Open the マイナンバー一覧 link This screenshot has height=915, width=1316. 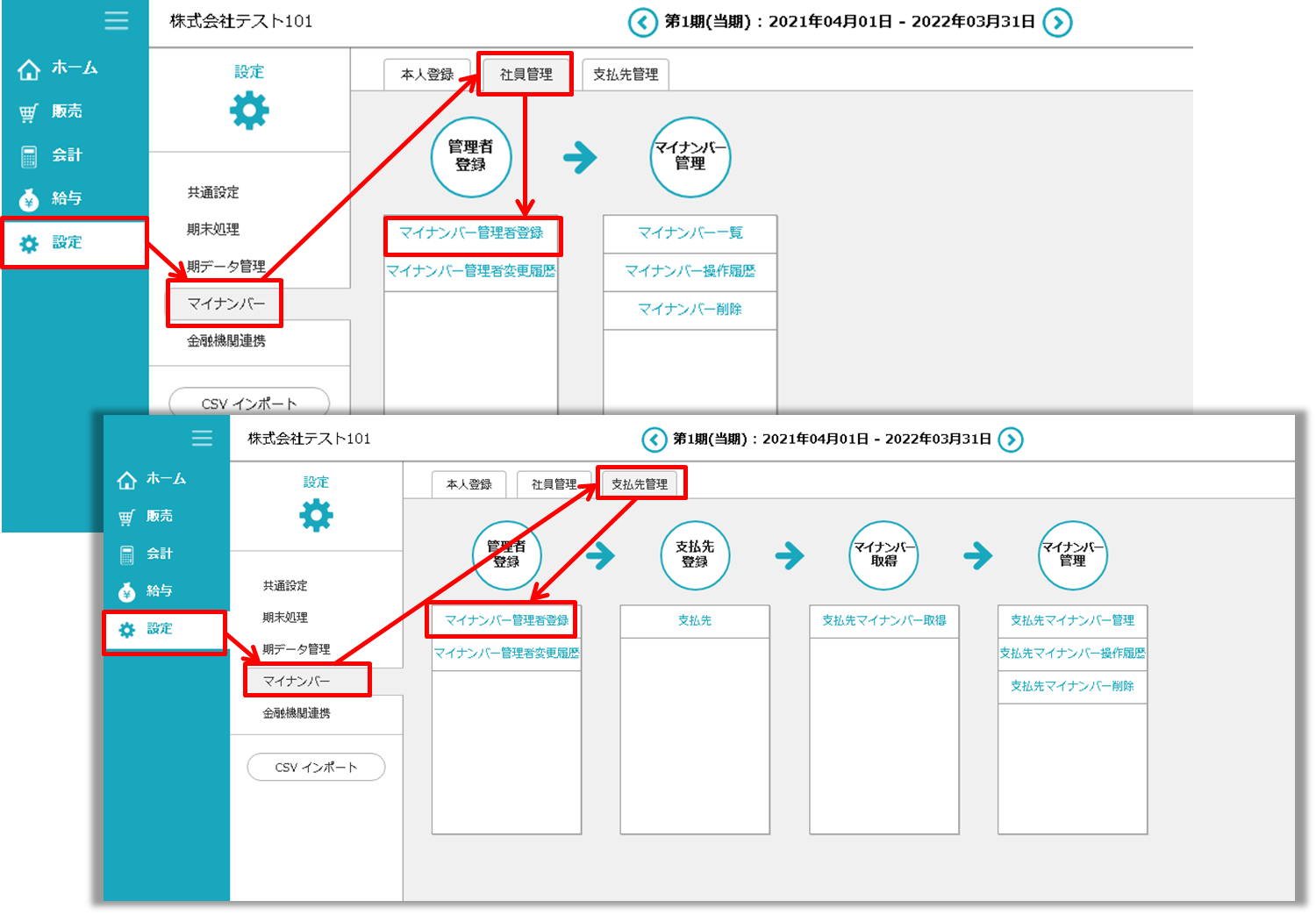click(690, 233)
